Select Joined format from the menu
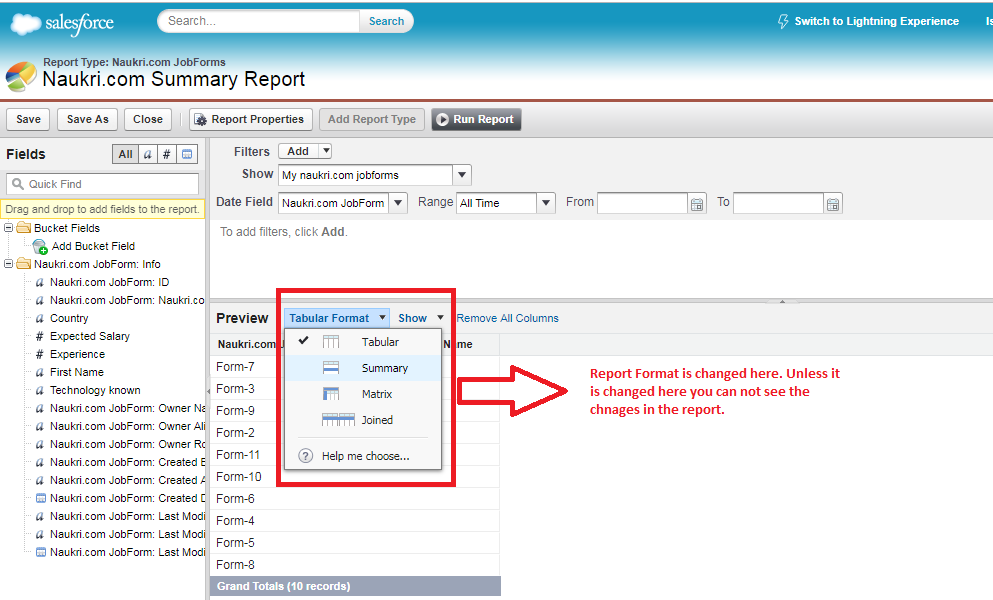The width and height of the screenshot is (993, 600). tap(363, 420)
